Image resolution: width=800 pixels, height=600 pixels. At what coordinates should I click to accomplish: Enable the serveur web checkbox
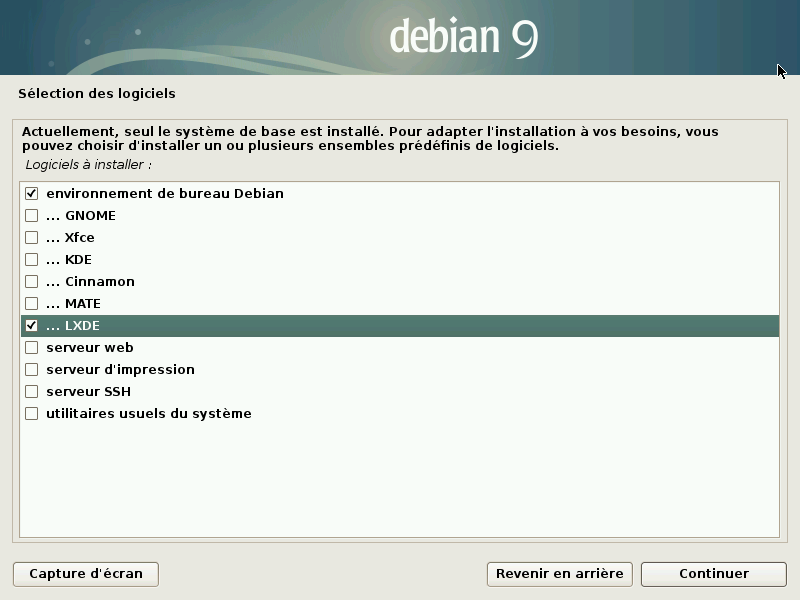pos(32,347)
